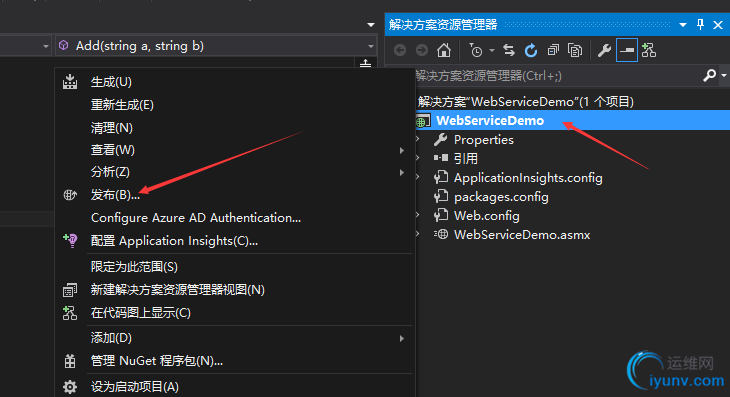Click the new Solution Explorer view icon
Image resolution: width=730 pixels, height=397 pixels.
[70, 290]
